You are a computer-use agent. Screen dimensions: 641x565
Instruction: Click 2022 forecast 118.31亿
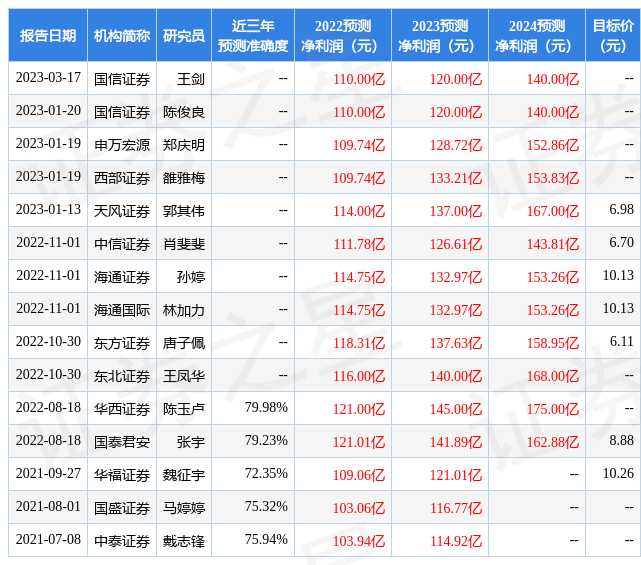(x=359, y=343)
